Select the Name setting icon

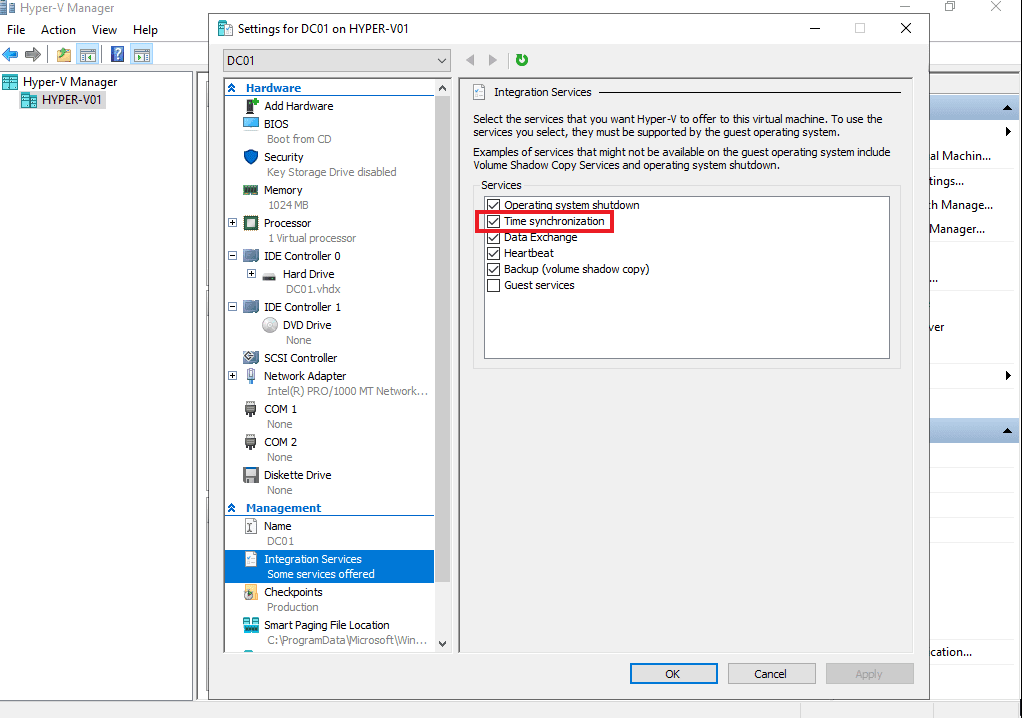pos(251,526)
